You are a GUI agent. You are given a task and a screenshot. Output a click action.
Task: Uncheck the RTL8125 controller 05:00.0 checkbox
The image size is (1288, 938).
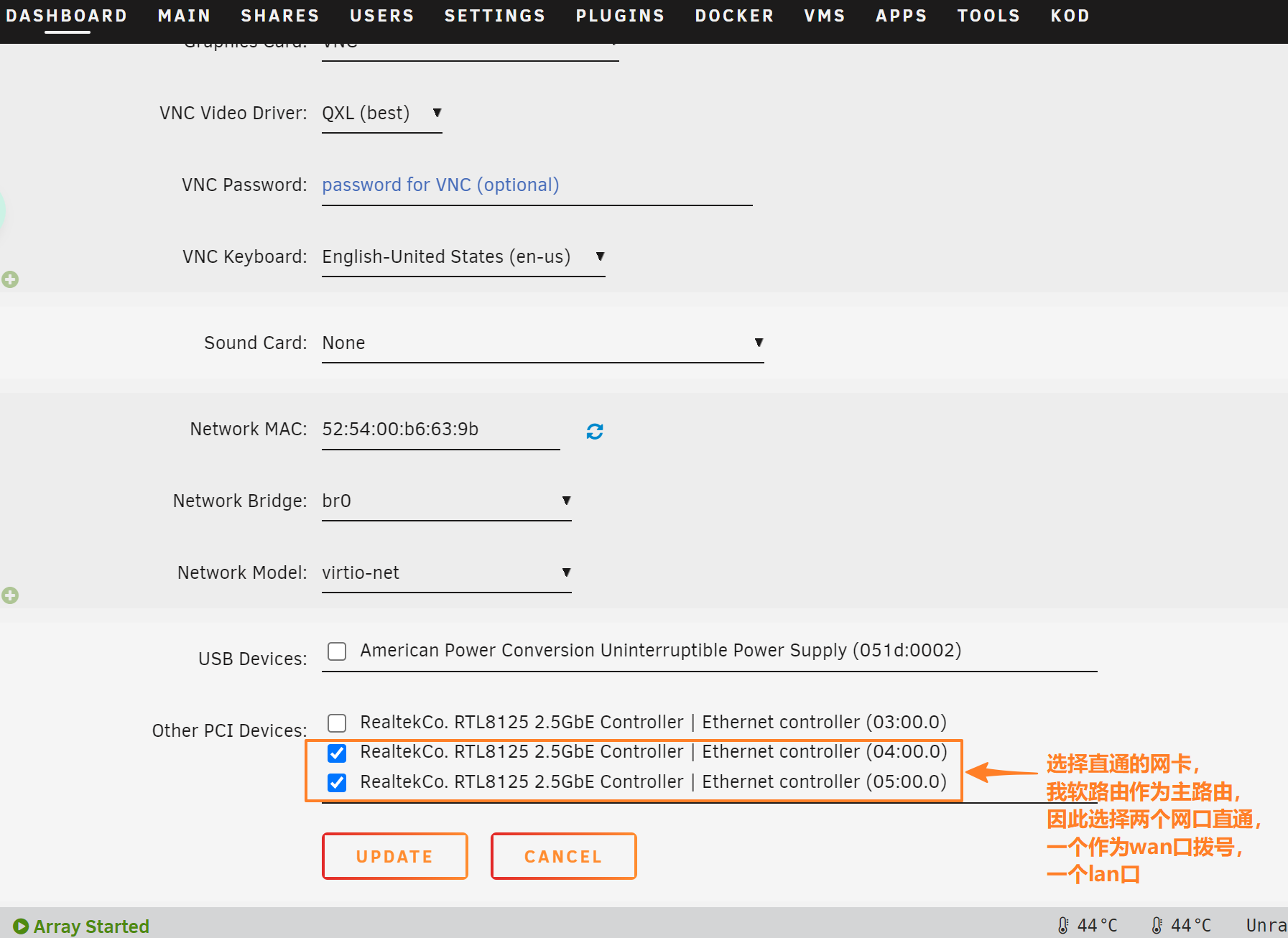pos(337,782)
